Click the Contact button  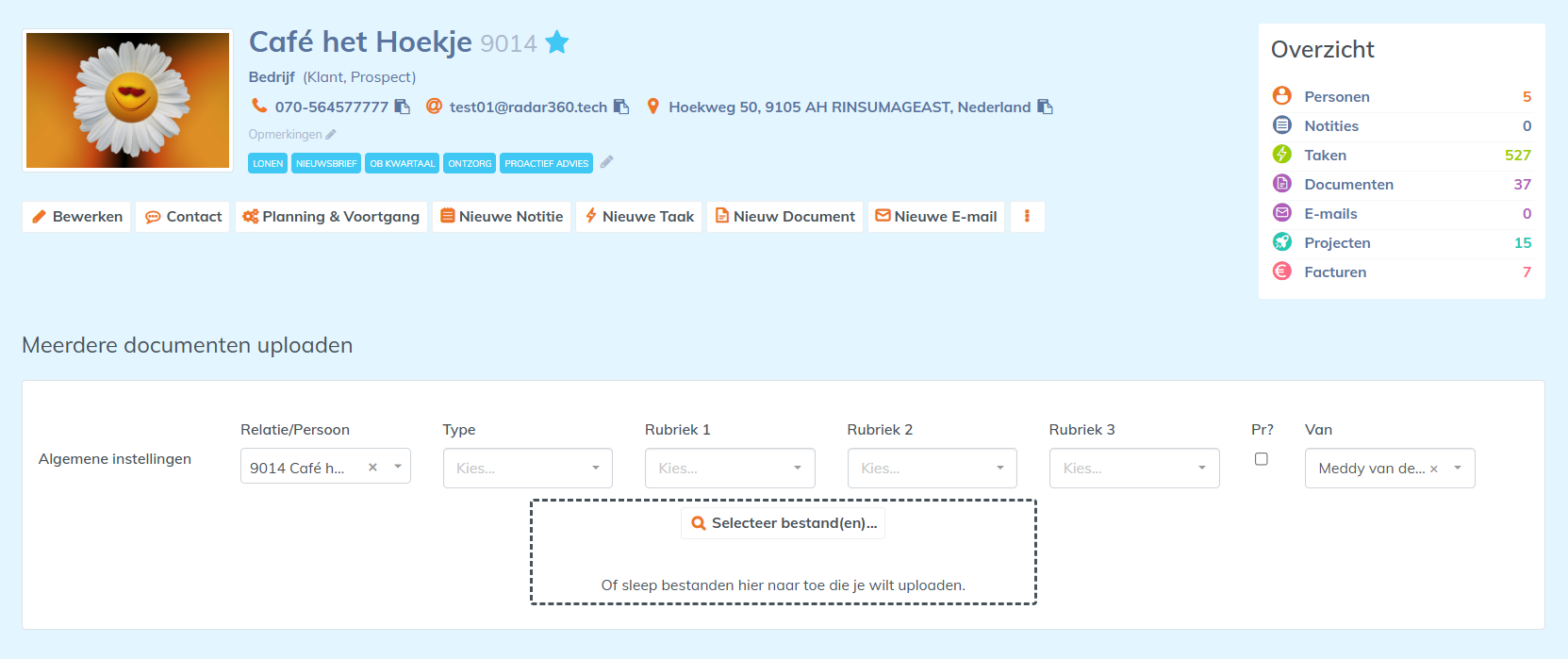tap(183, 217)
